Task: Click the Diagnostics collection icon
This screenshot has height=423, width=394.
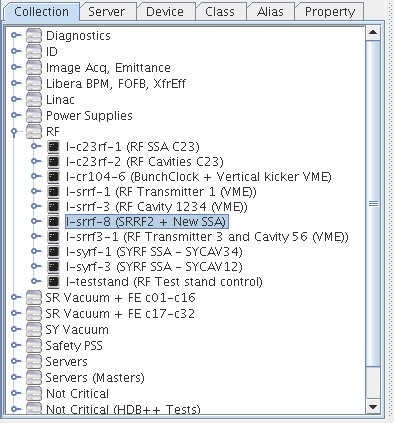Action: click(34, 35)
